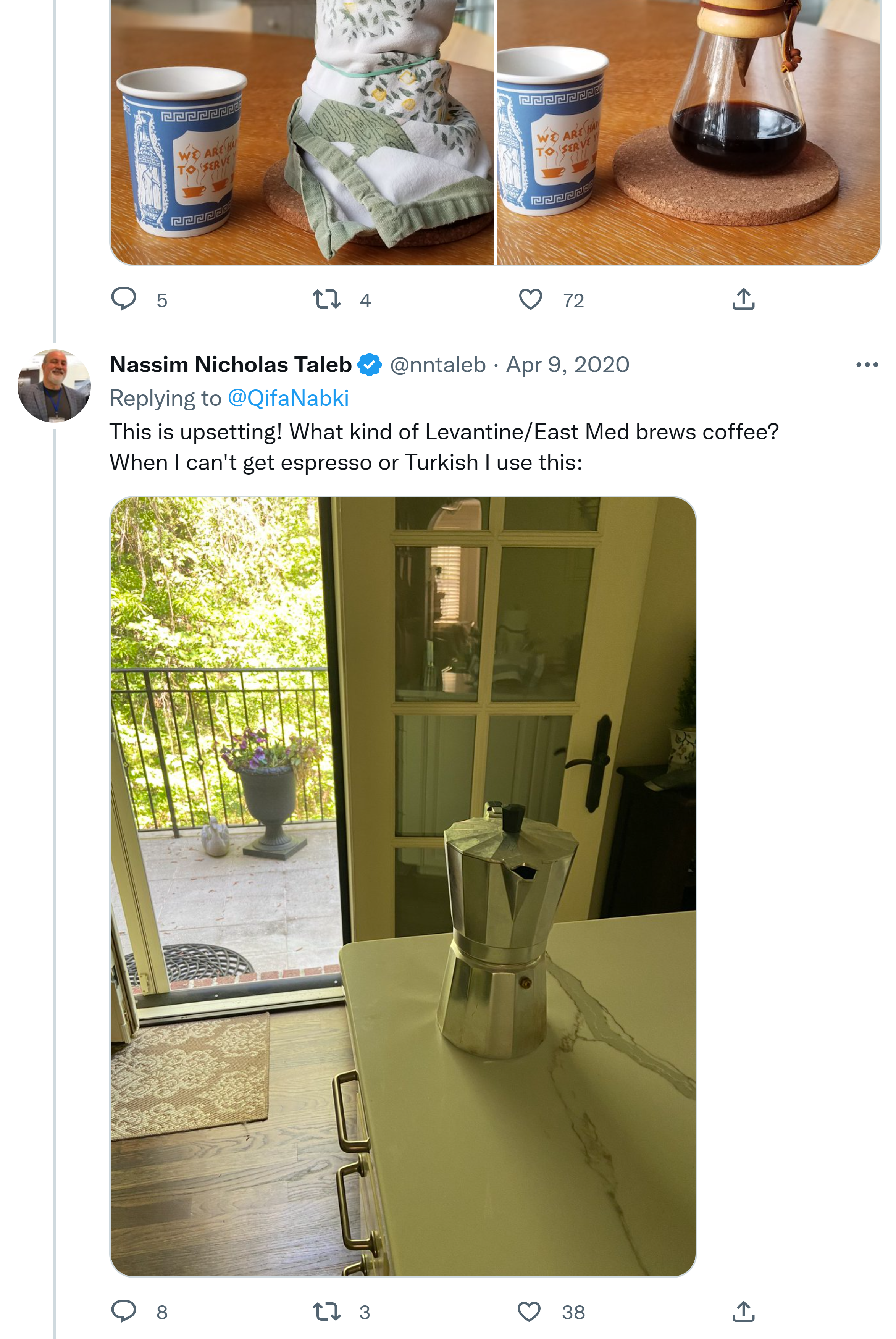Reply to Nassim Taleb's moka pot tweet
Screen dimensions: 896x1339
coord(123,1311)
